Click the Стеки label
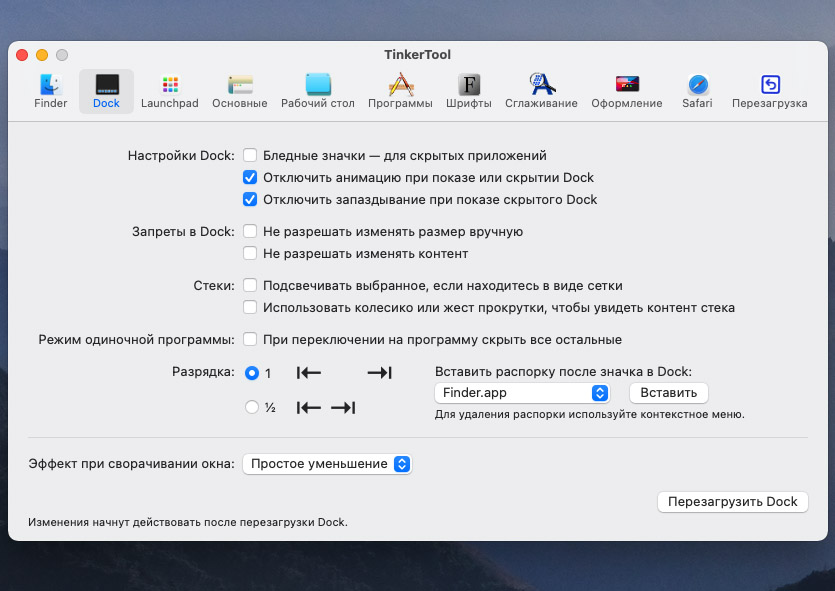Screen dimensions: 835x591 pos(214,286)
